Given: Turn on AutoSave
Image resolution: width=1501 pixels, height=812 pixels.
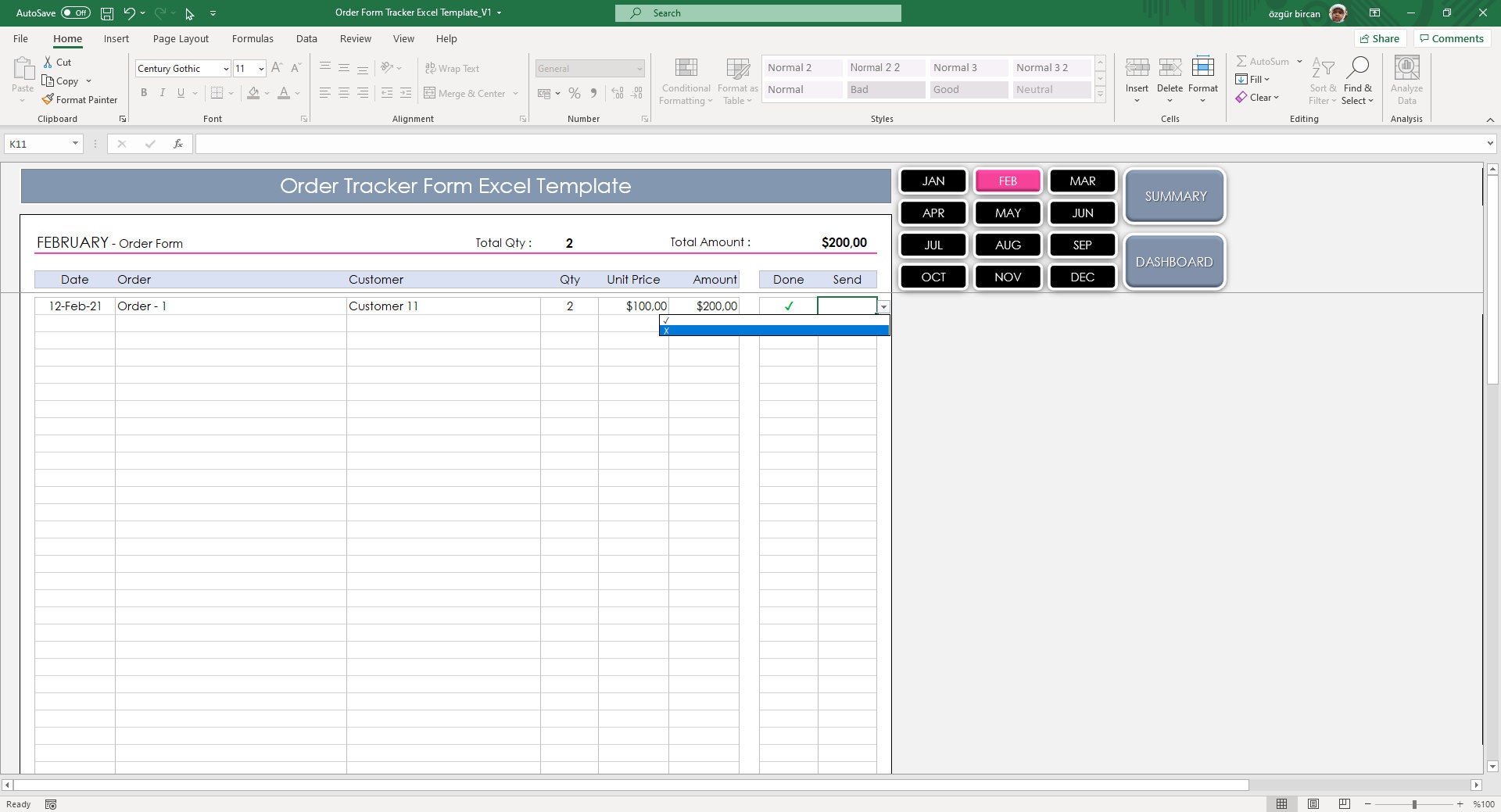Looking at the screenshot, I should (74, 13).
